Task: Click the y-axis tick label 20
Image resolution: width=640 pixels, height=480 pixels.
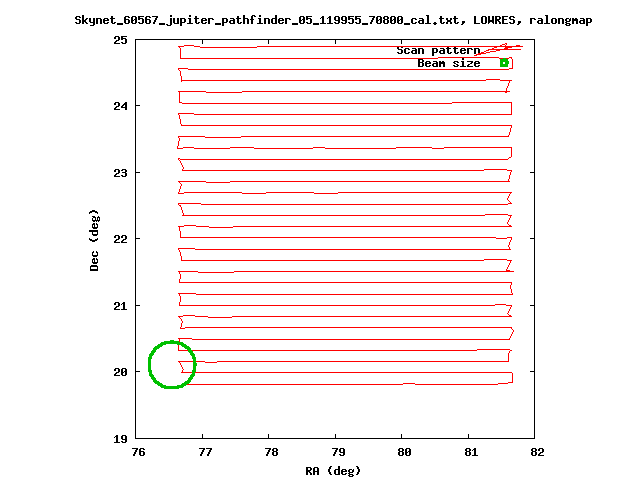Action: point(120,372)
